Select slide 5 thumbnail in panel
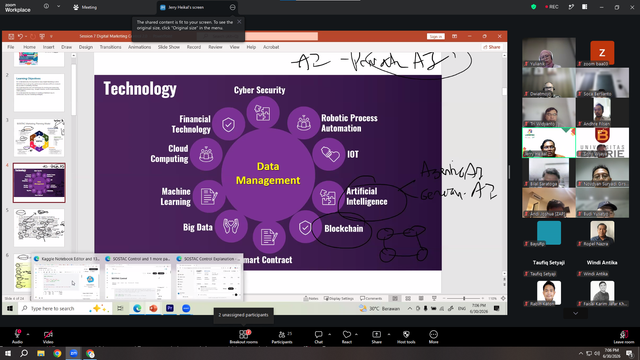This screenshot has width=640, height=360. tap(39, 228)
